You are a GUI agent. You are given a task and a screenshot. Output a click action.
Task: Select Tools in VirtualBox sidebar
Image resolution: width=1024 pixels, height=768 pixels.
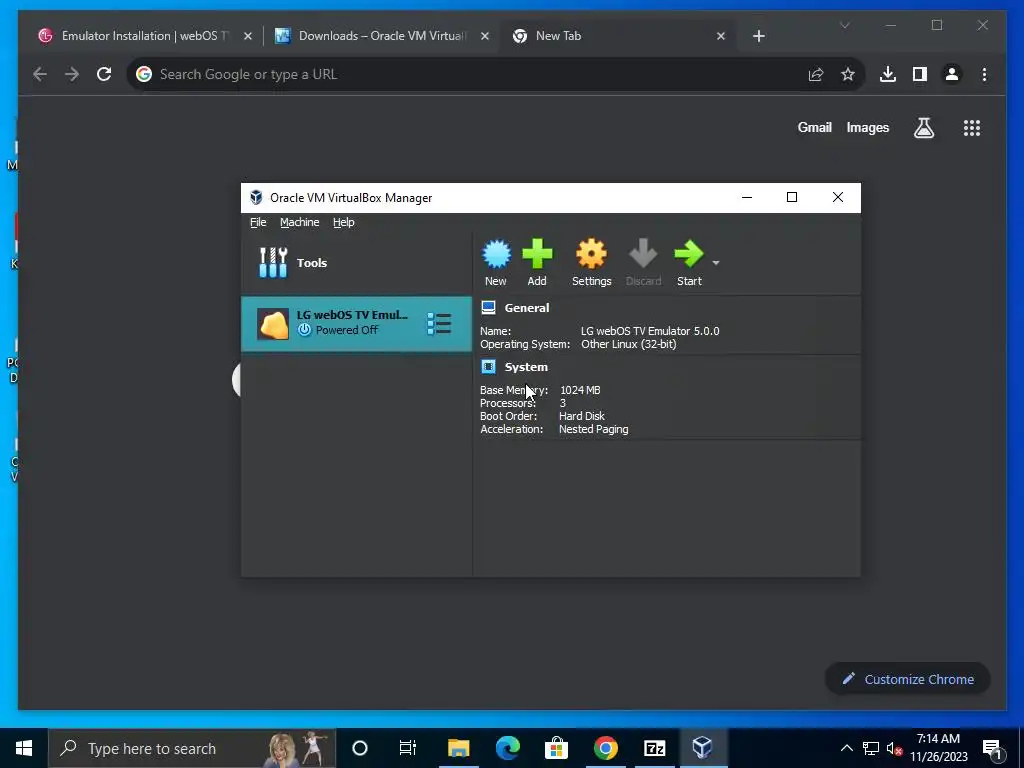(x=357, y=263)
